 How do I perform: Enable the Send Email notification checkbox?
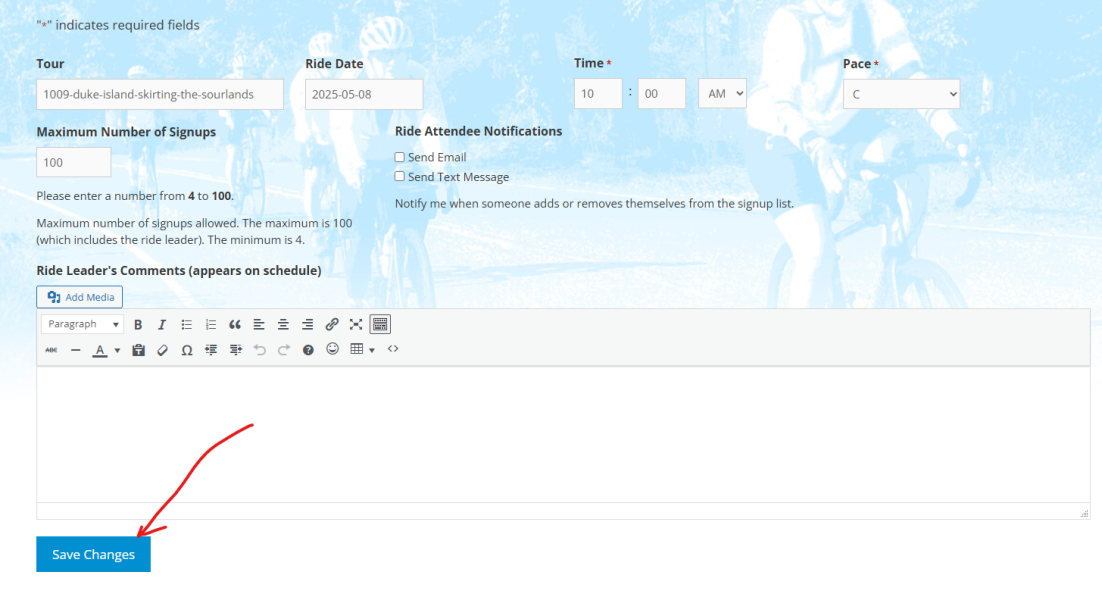click(400, 157)
